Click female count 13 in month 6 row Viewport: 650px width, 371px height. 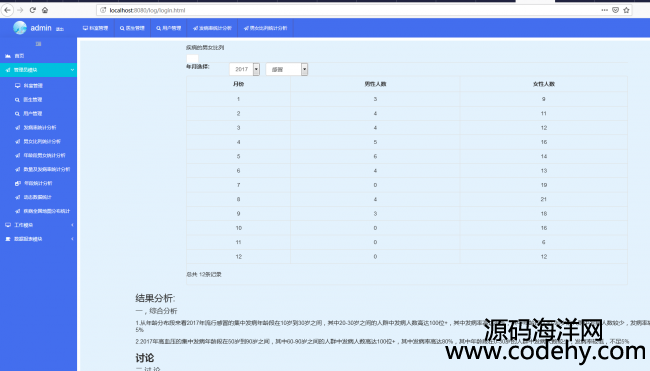[x=543, y=171]
